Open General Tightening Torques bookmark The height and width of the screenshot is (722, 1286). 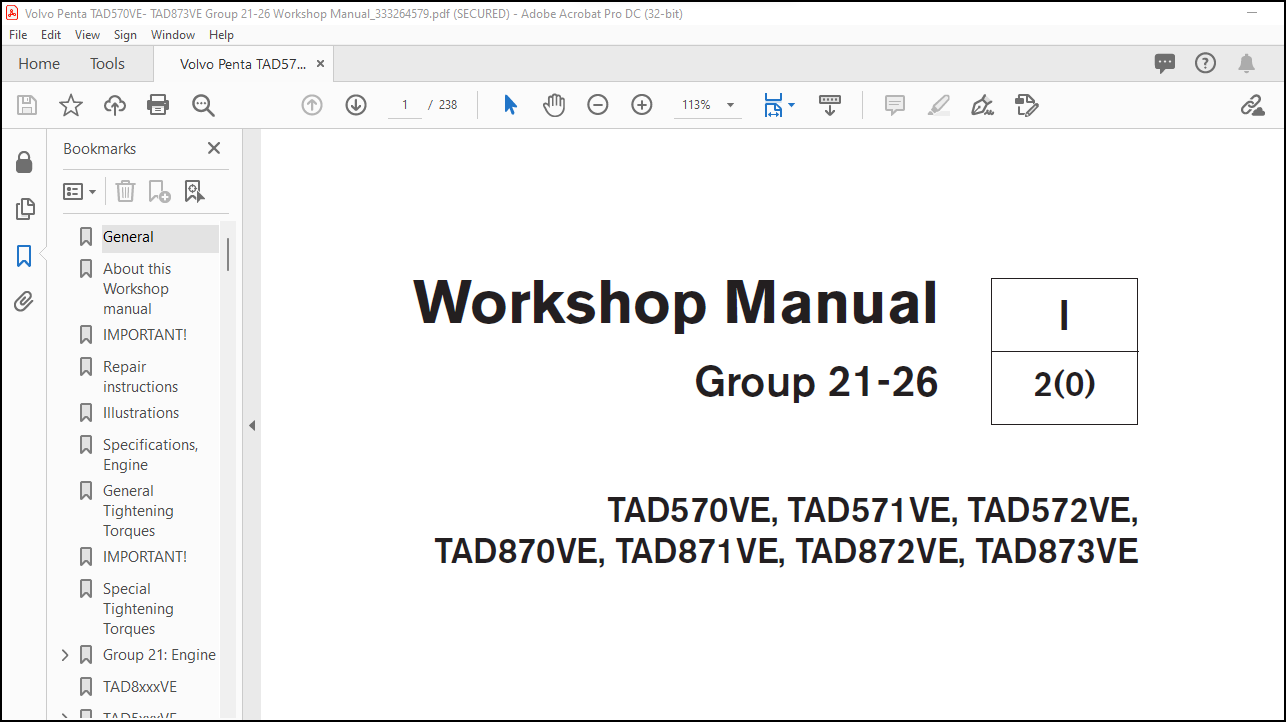[138, 511]
